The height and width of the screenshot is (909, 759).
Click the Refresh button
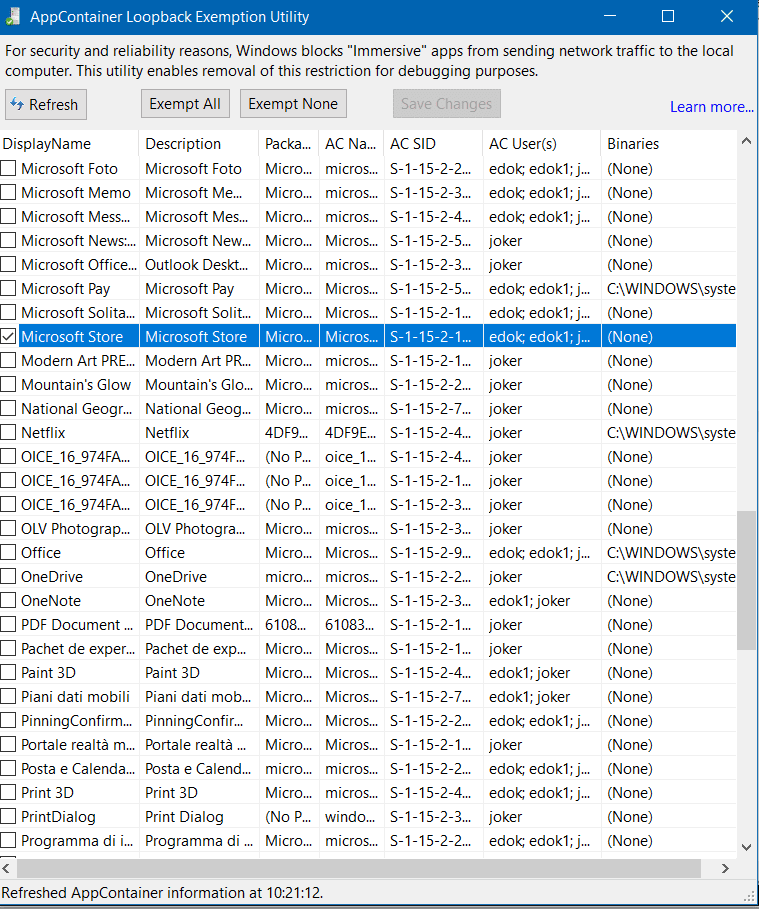pos(46,104)
